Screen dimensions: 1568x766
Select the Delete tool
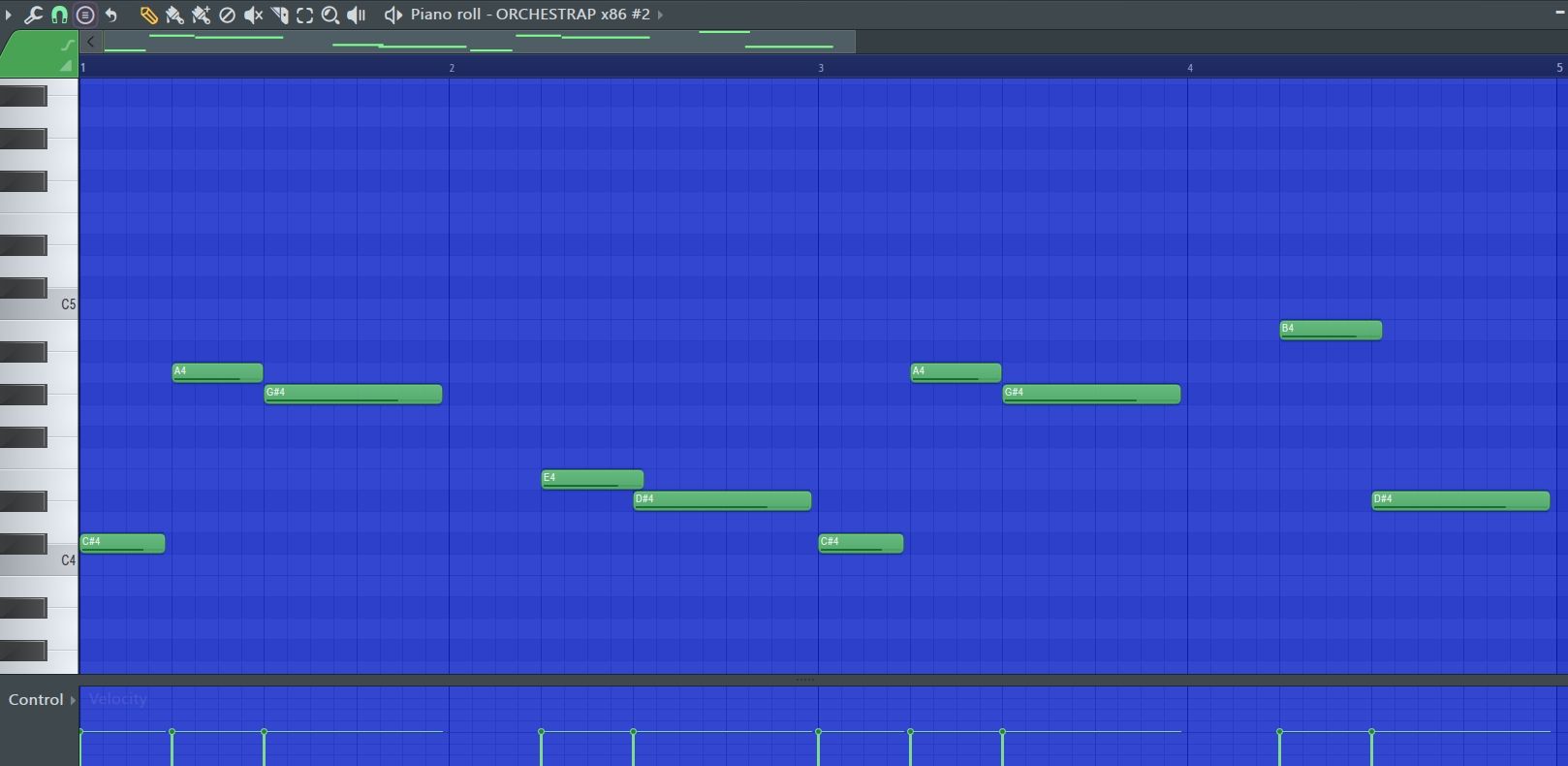(x=227, y=15)
